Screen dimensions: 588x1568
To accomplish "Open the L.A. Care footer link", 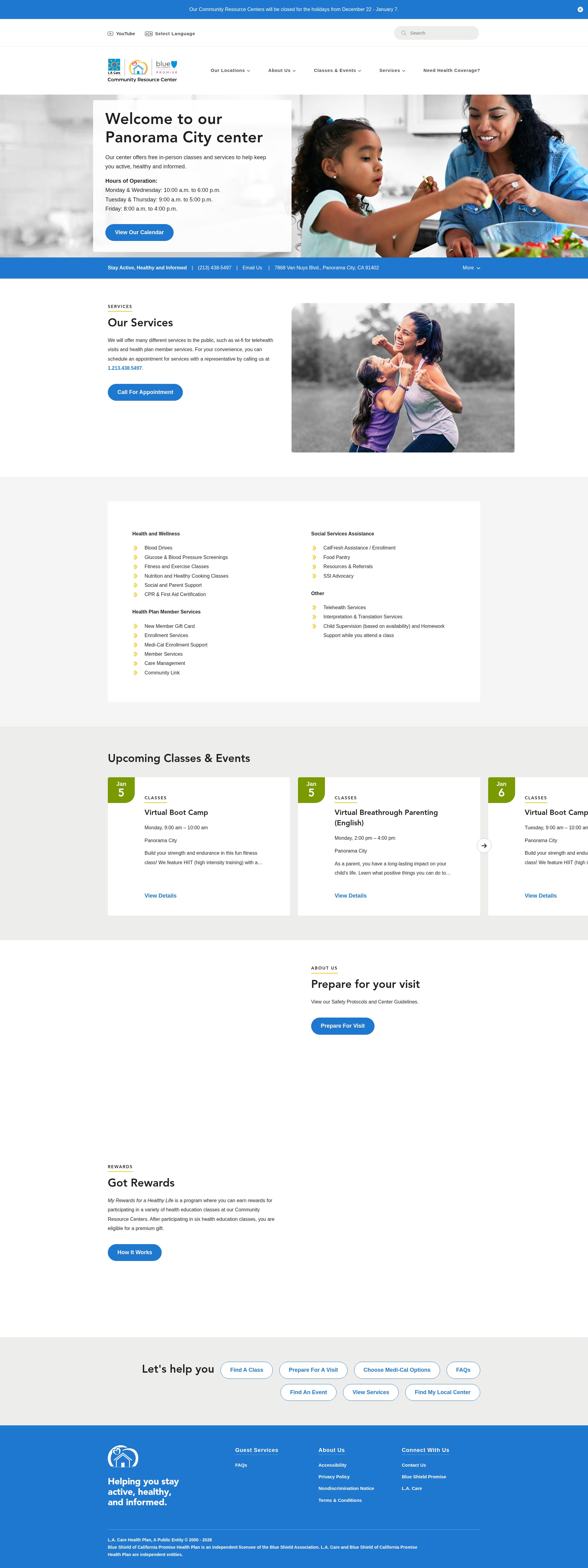I will [x=412, y=1488].
